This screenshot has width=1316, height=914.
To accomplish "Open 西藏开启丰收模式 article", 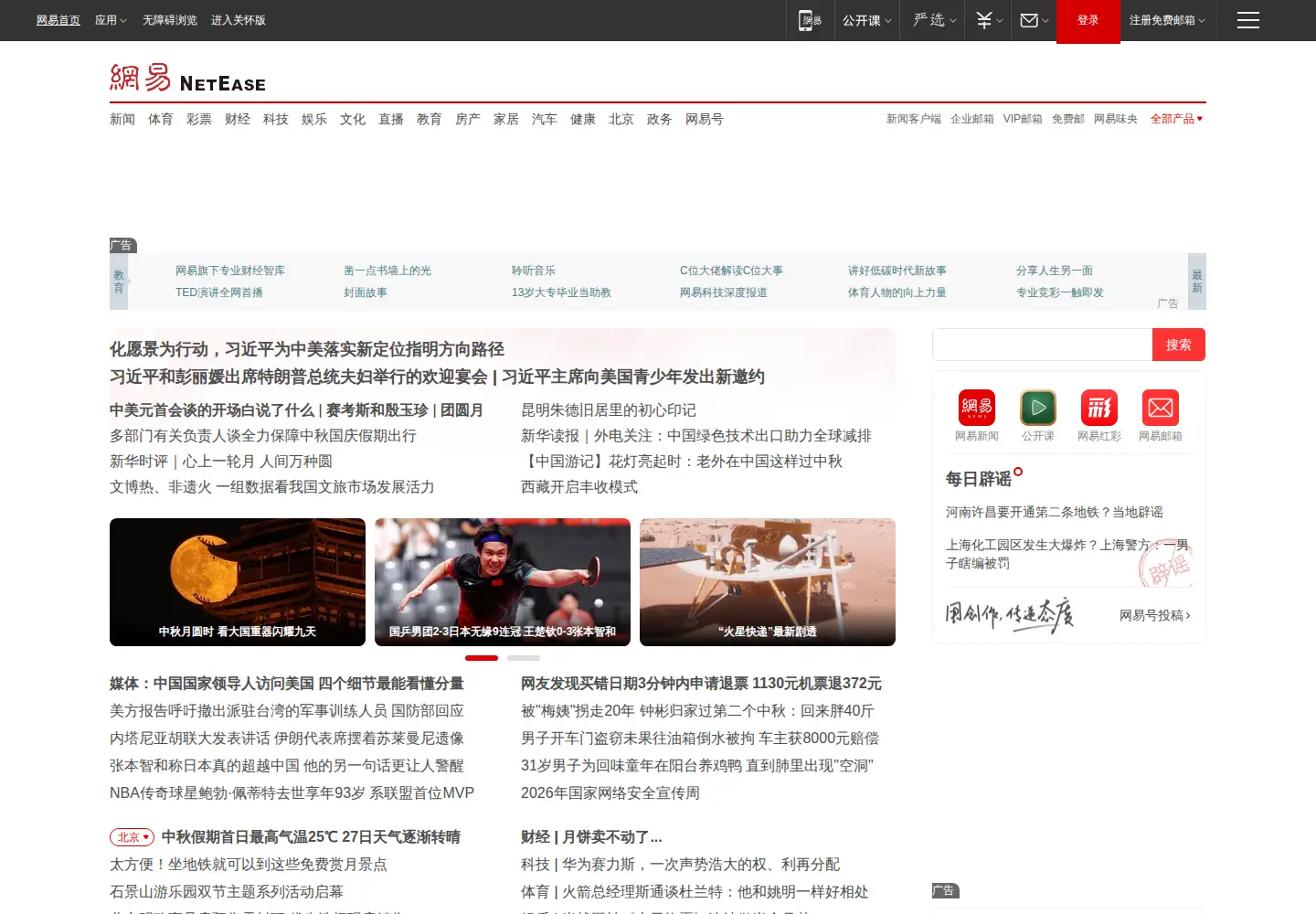I will click(579, 487).
